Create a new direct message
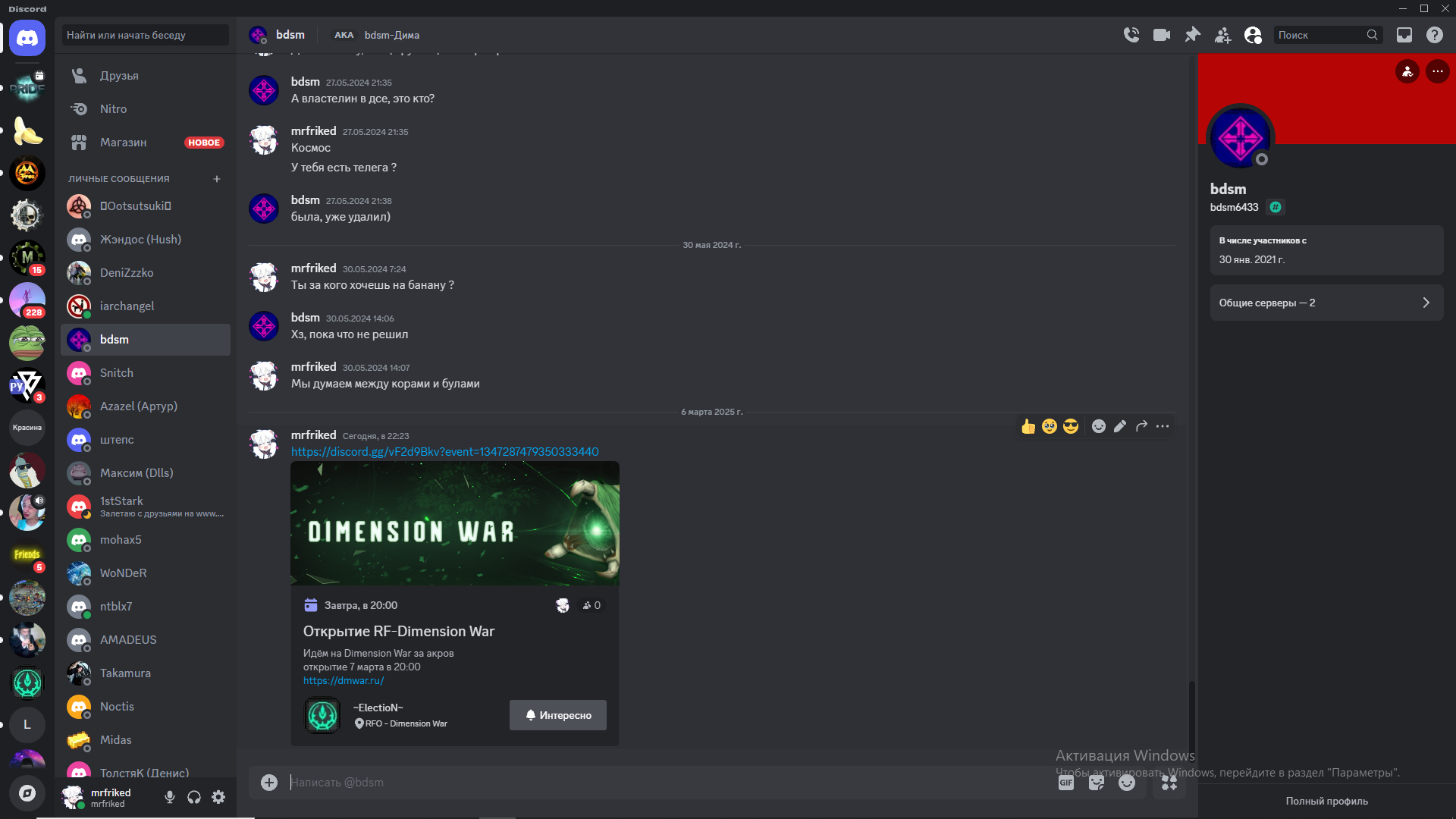This screenshot has height=819, width=1456. point(217,179)
